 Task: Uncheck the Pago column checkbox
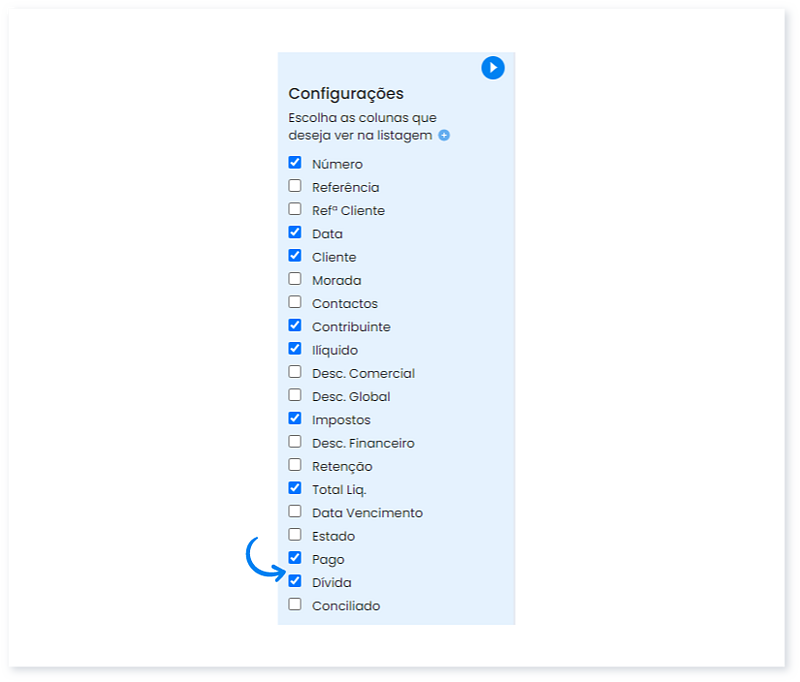(295, 558)
